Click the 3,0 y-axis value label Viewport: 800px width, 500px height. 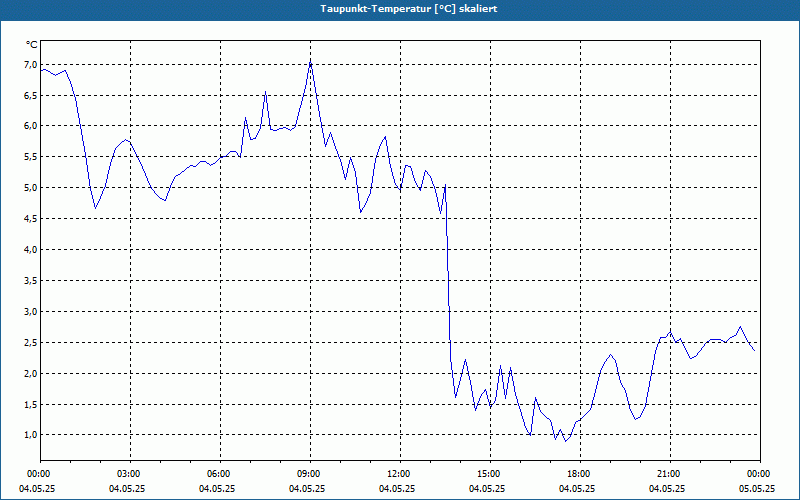click(x=30, y=311)
